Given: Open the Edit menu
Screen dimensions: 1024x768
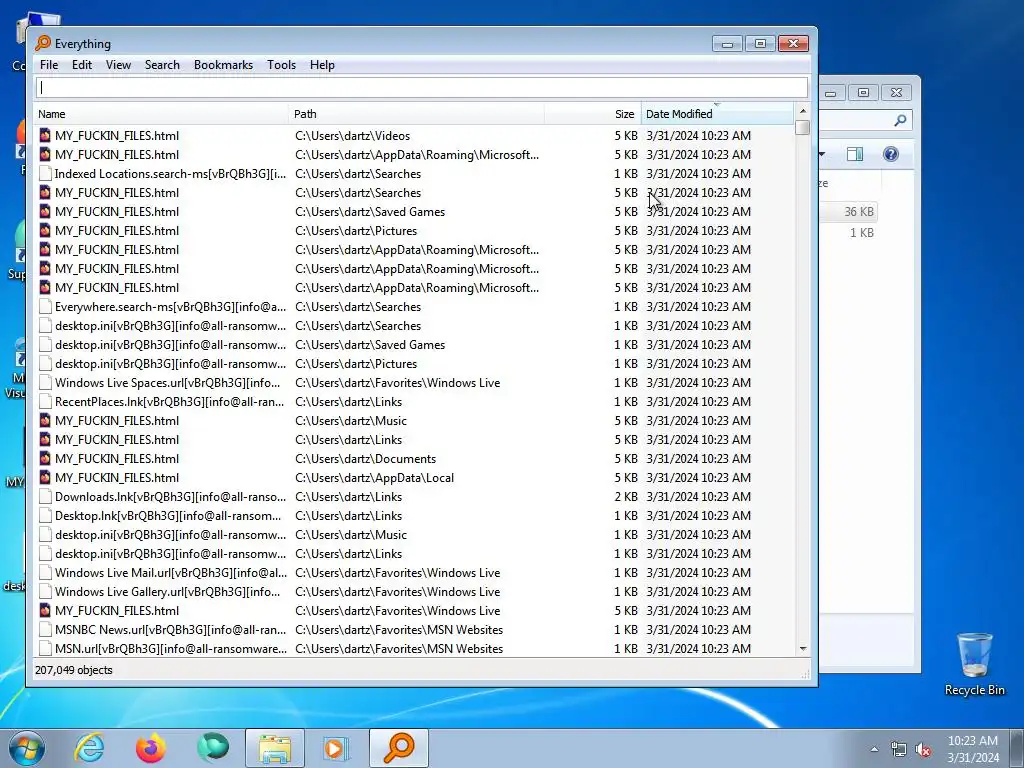Looking at the screenshot, I should pos(82,65).
